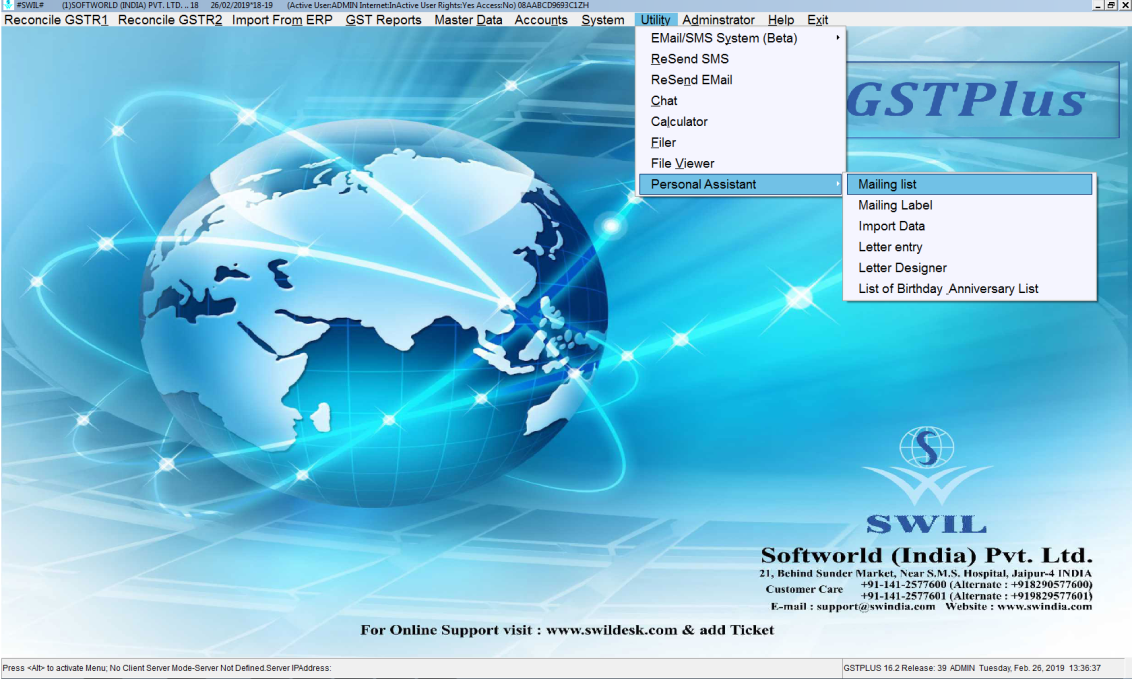Screen dimensions: 1132x679
Task: Minimize the GSTPlus window
Action: [x=1097, y=5]
